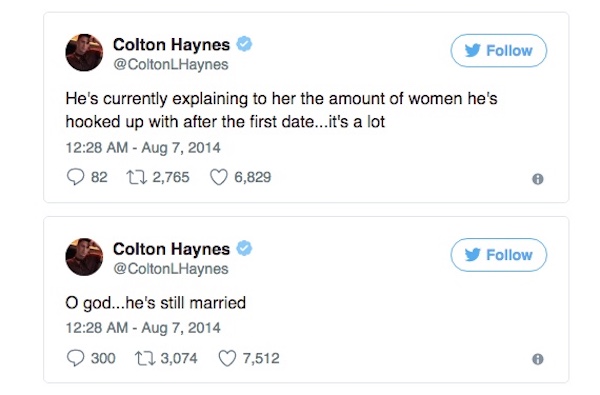This screenshot has width=600, height=395.
Task: Click the retweet icon on the first tweet
Action: point(137,177)
